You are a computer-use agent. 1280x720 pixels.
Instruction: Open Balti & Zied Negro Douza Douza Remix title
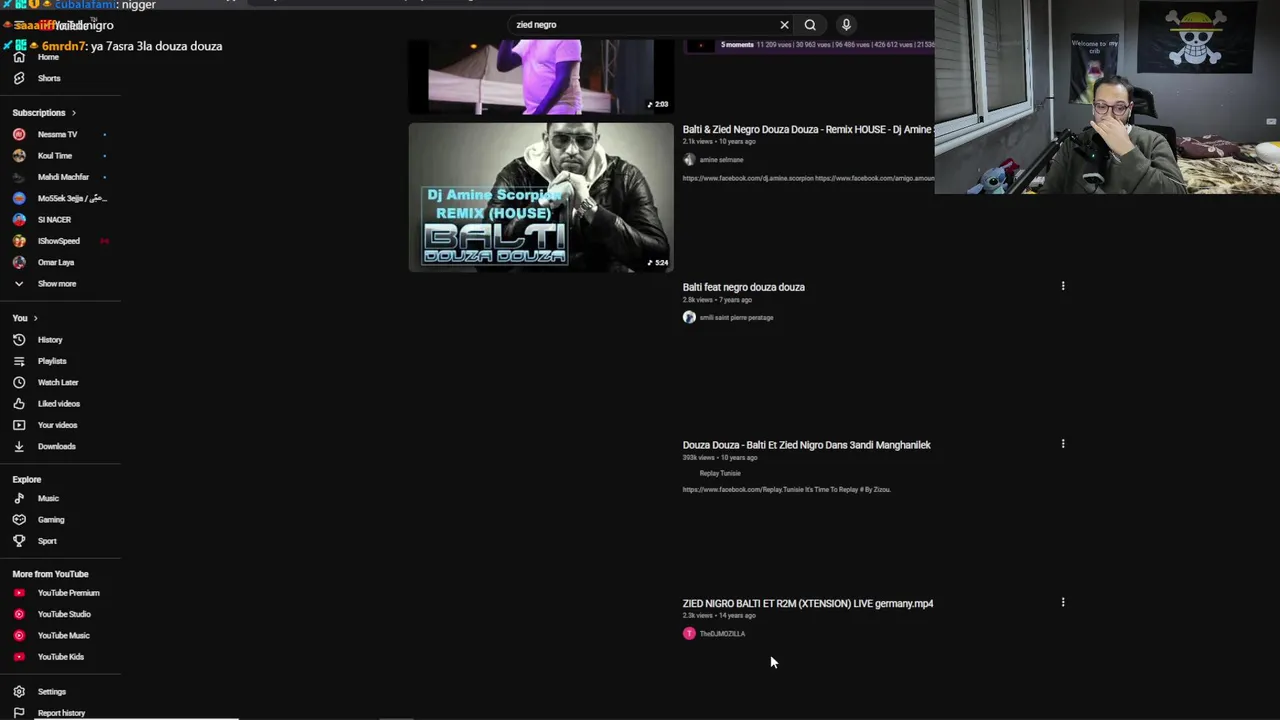click(808, 129)
